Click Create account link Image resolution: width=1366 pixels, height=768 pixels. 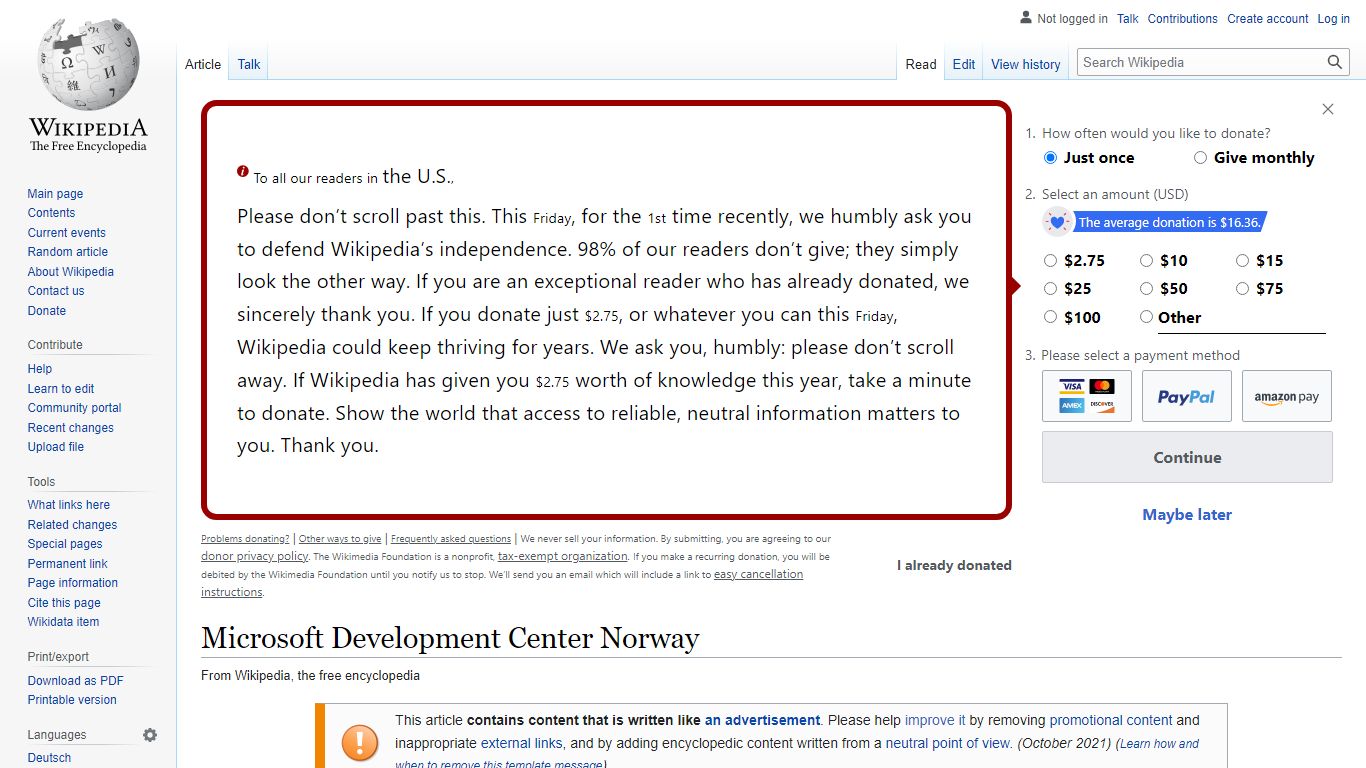1268,19
